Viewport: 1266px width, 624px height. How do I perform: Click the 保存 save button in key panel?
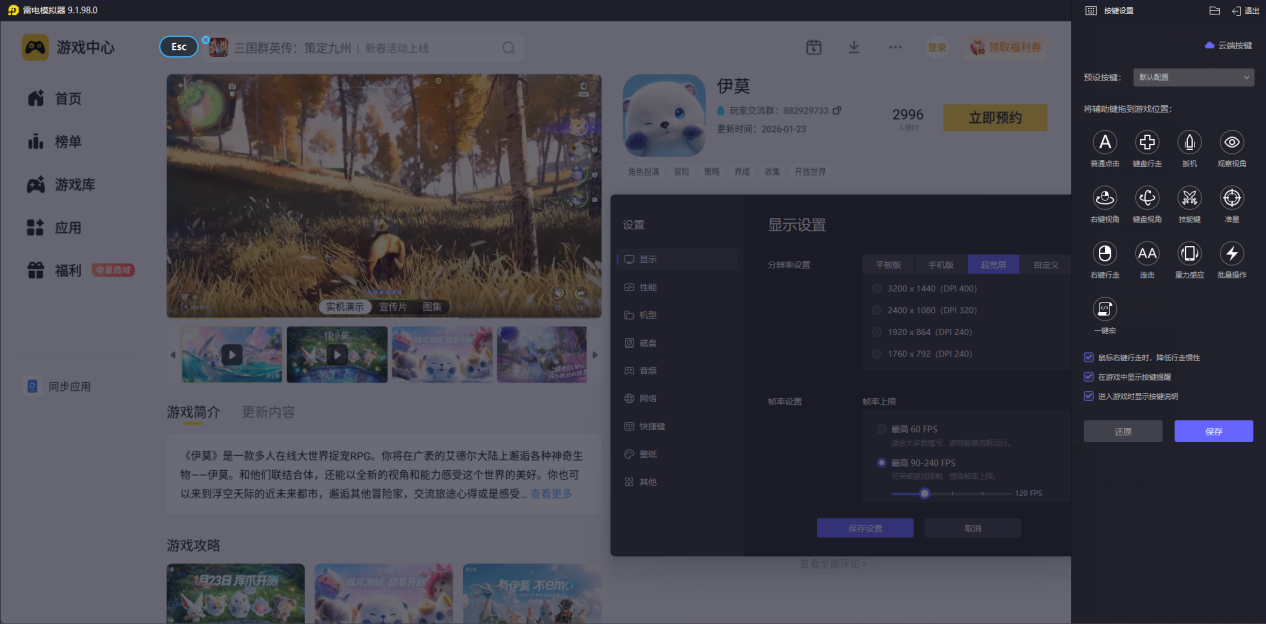[x=1213, y=431]
